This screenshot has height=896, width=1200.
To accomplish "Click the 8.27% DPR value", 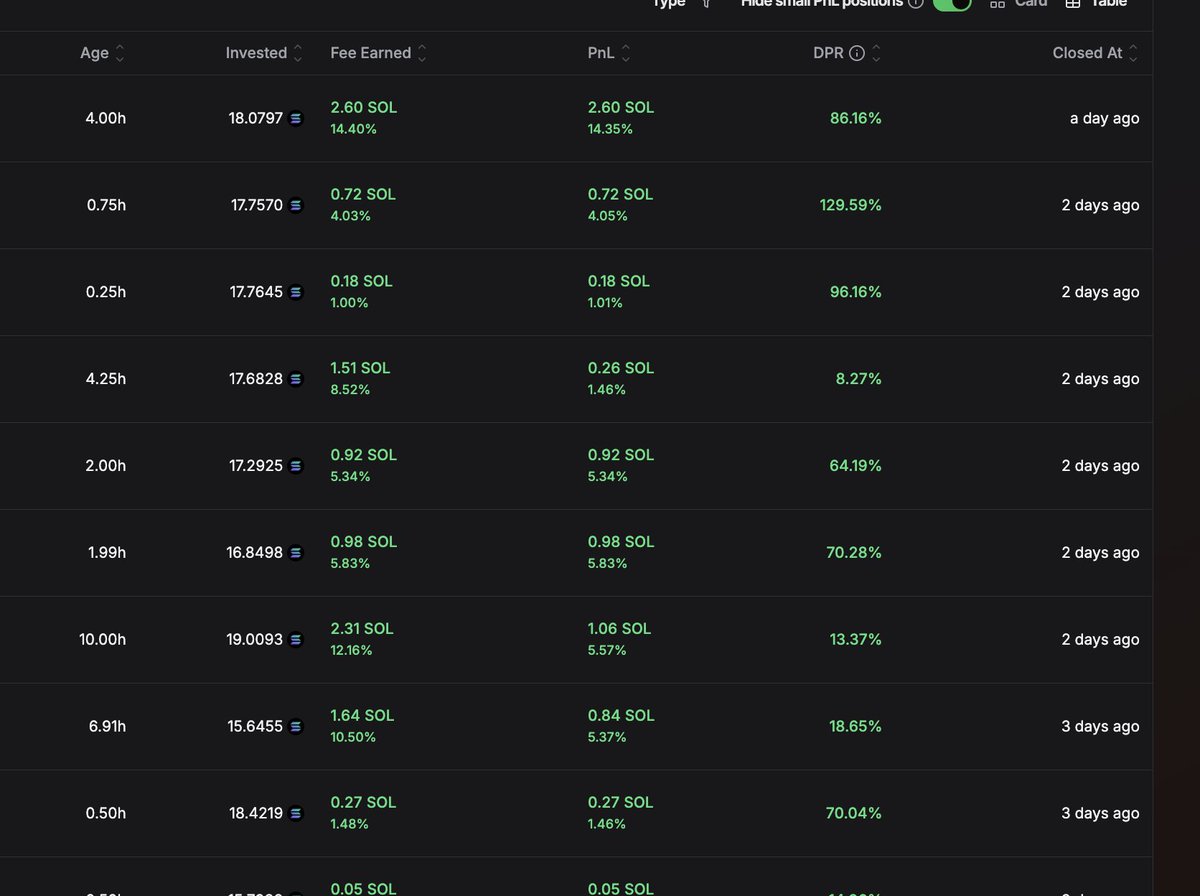I will [859, 380].
